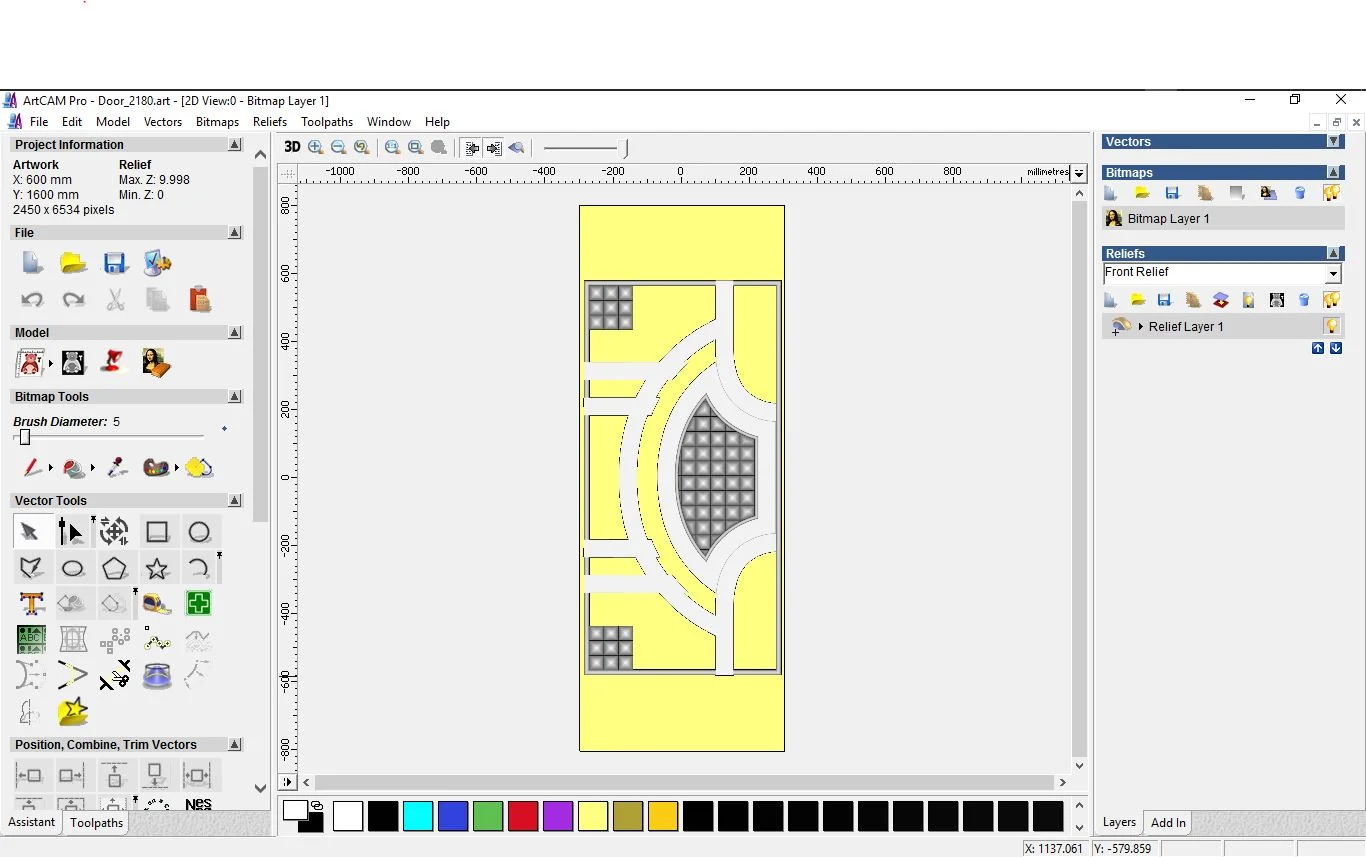Screen dimensions: 1366x857
Task: Toggle all bitmap layers visibility bulbs
Action: 1331,193
